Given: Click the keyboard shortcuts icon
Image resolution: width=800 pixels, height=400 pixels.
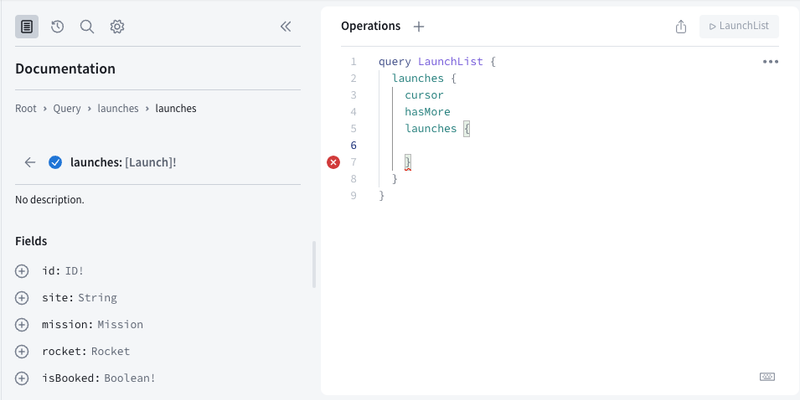Looking at the screenshot, I should pos(767,376).
